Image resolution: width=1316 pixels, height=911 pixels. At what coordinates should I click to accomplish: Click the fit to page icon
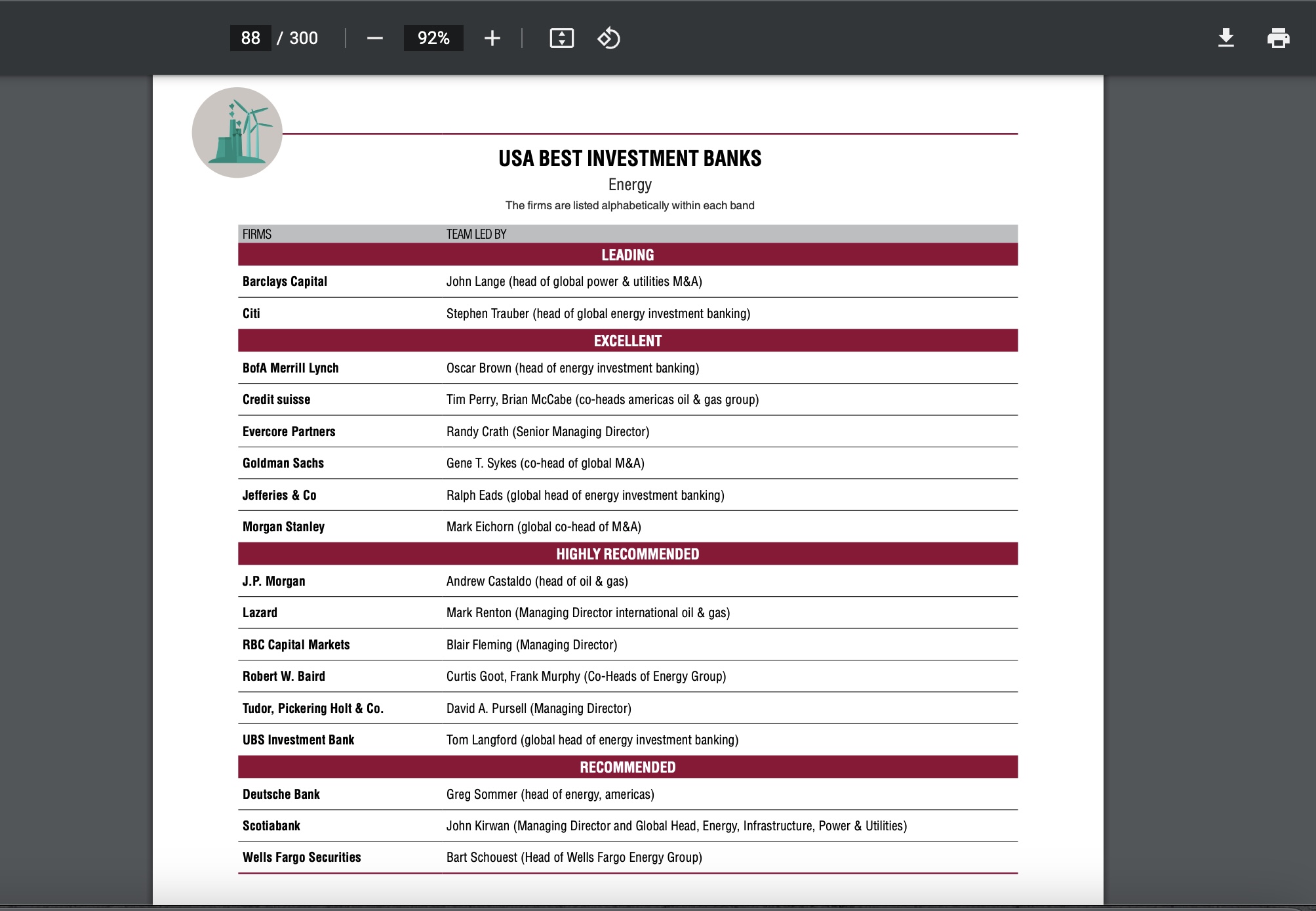[x=561, y=38]
